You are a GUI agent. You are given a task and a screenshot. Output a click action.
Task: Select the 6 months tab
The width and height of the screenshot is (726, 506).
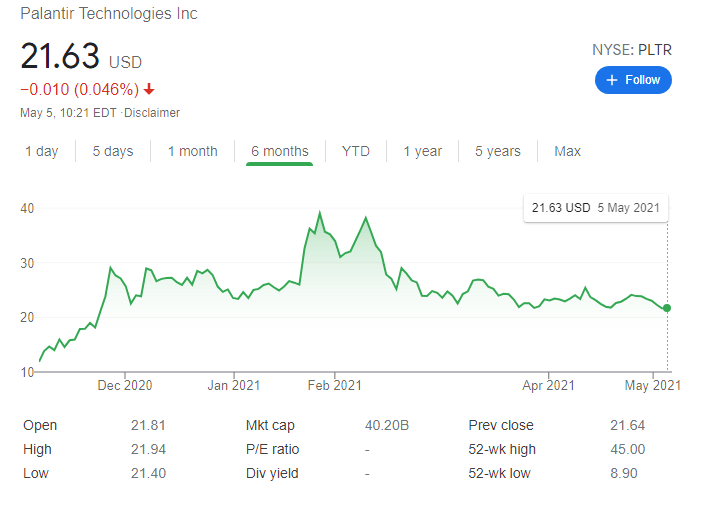(x=280, y=151)
